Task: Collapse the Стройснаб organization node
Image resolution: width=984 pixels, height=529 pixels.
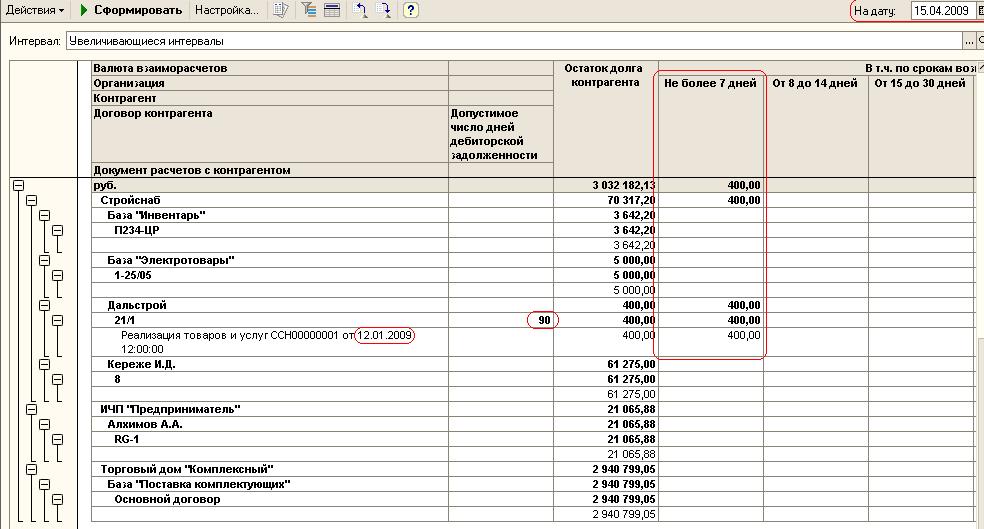Action: click(31, 200)
